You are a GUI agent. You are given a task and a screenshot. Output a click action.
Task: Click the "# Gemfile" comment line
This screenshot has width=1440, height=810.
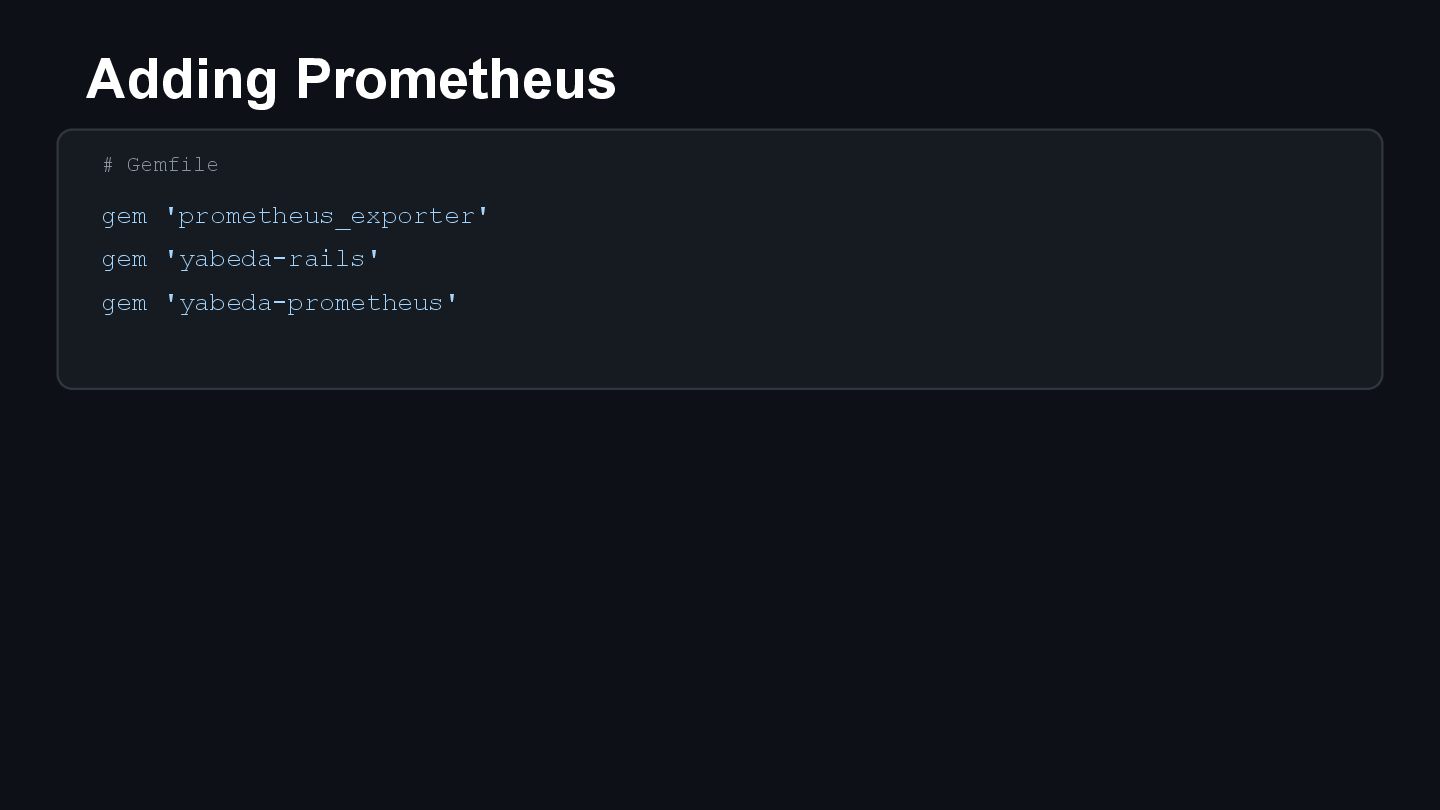point(160,165)
